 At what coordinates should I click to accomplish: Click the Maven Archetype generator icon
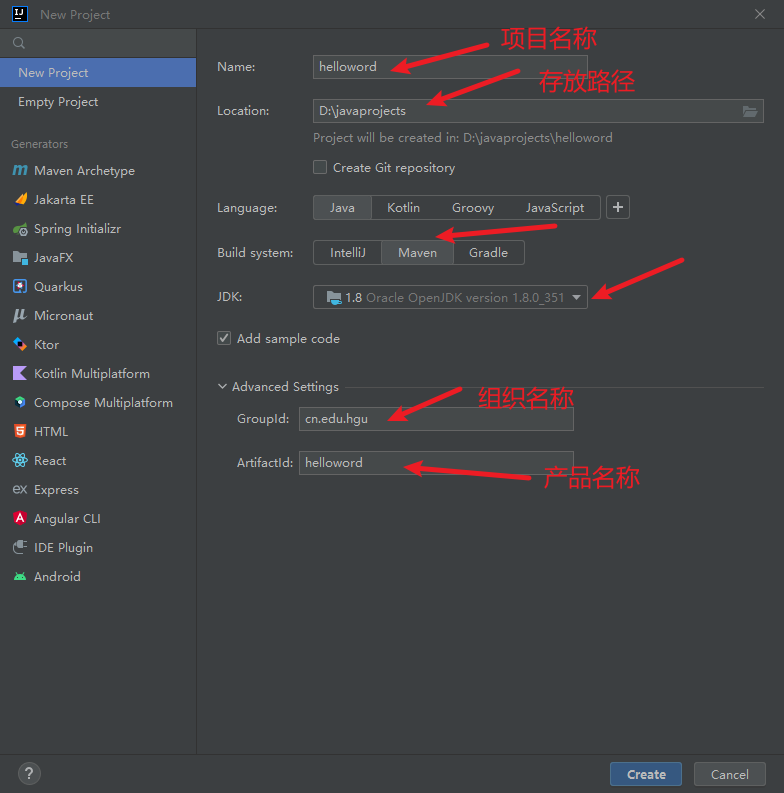(20, 170)
